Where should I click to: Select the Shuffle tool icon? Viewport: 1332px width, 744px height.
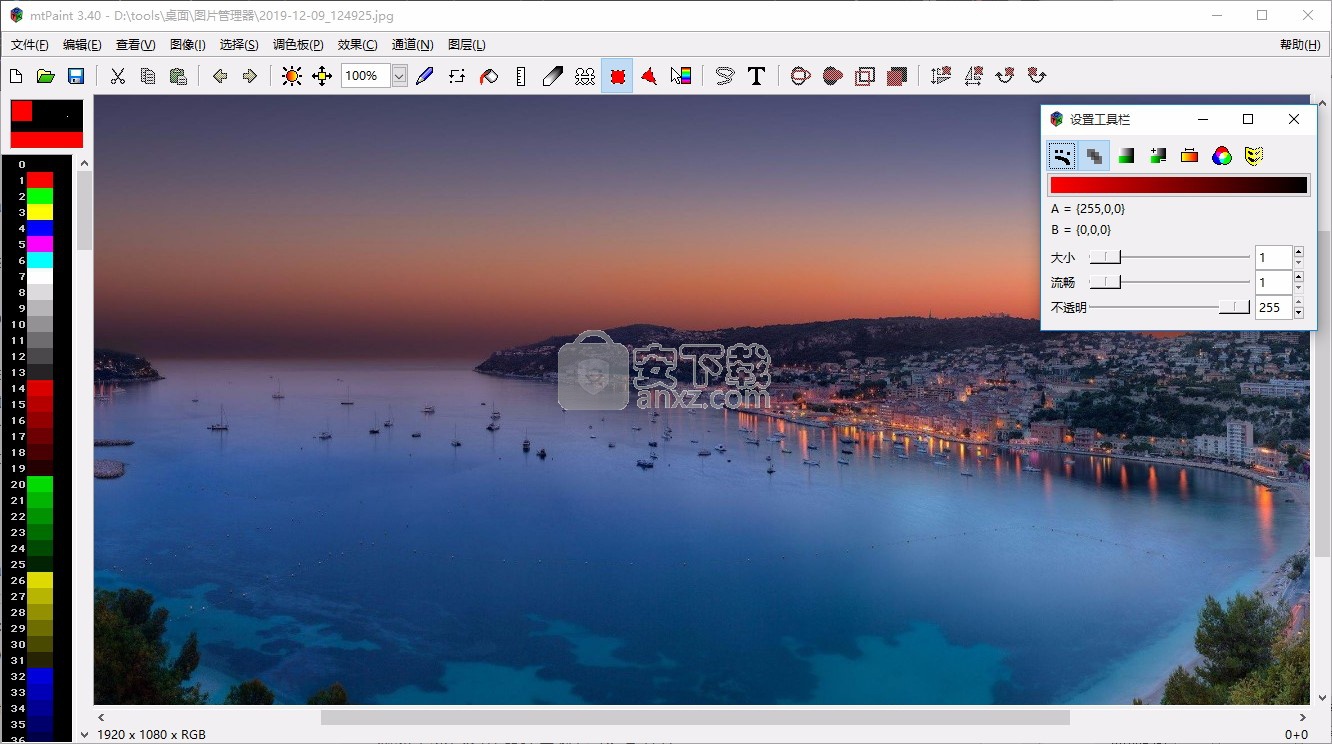(457, 76)
